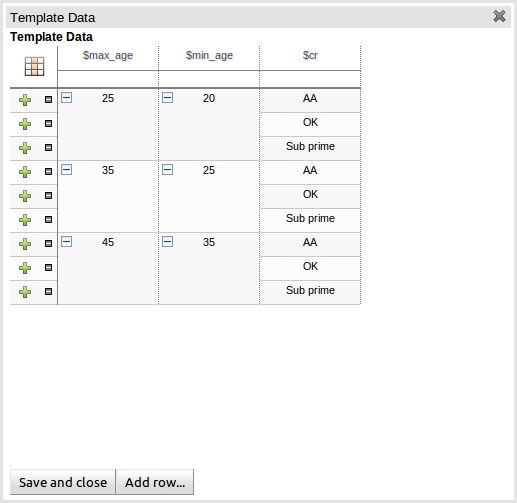Click green plus on 45/35 AA row
517x503 pixels.
[x=25, y=244]
